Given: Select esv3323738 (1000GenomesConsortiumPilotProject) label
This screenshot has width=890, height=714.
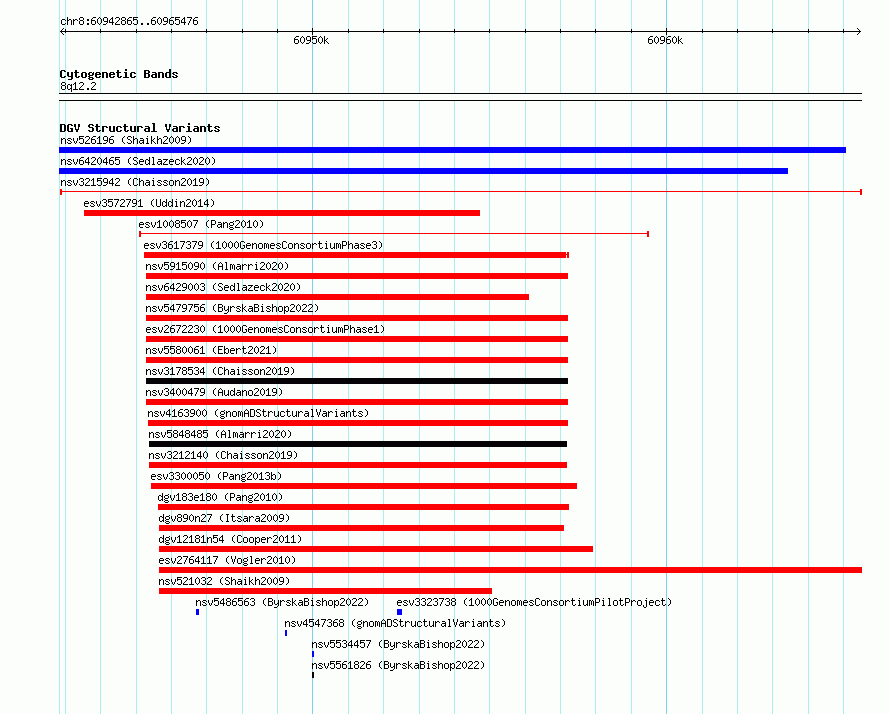Looking at the screenshot, I should coord(534,602).
